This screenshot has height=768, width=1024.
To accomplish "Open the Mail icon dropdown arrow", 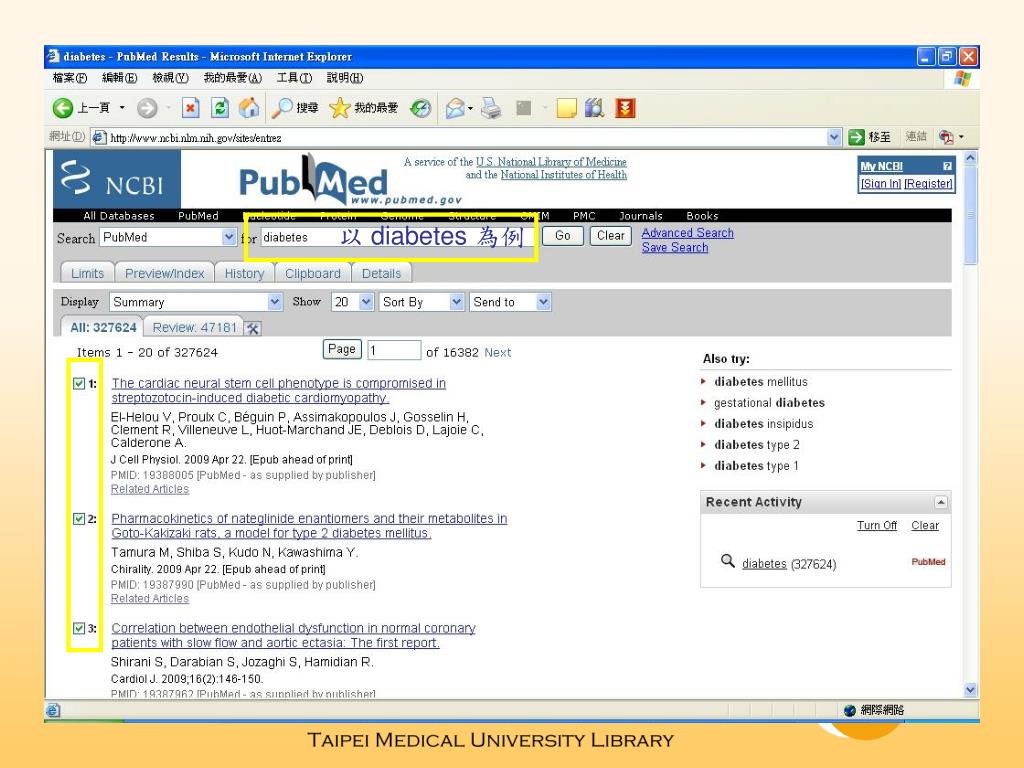I will 470,108.
